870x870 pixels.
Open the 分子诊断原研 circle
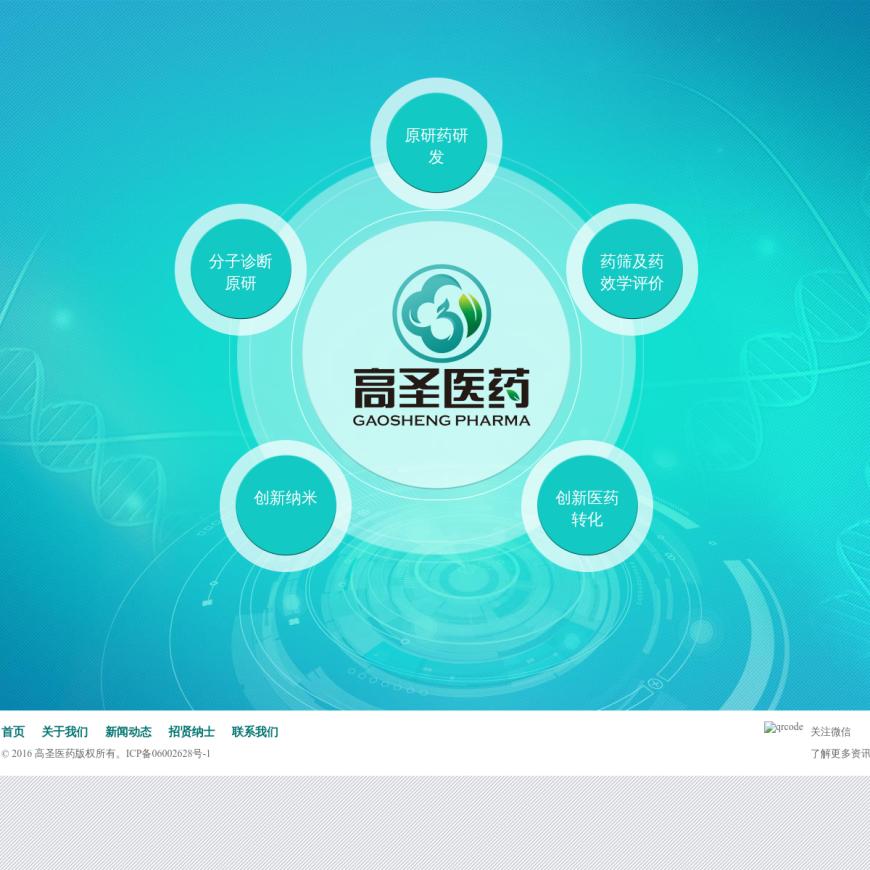[x=241, y=270]
